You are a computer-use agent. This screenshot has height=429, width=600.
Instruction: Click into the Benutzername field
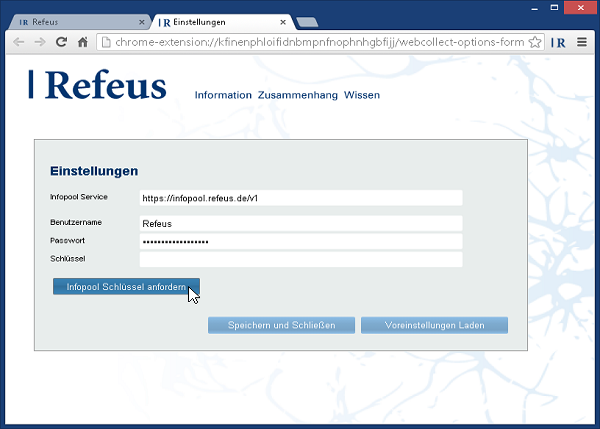300,224
